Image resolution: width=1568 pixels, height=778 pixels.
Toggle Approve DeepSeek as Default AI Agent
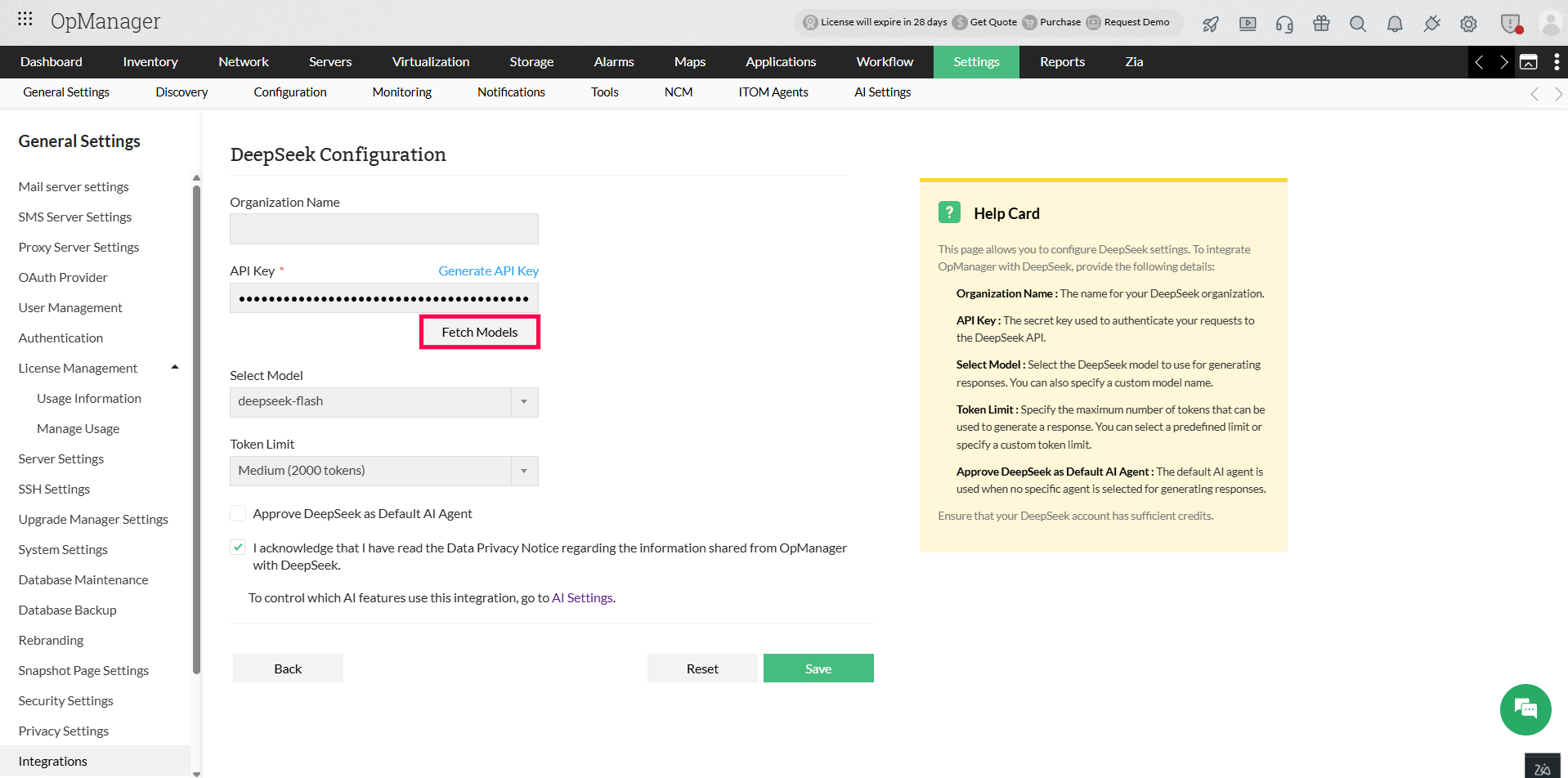pyautogui.click(x=238, y=513)
